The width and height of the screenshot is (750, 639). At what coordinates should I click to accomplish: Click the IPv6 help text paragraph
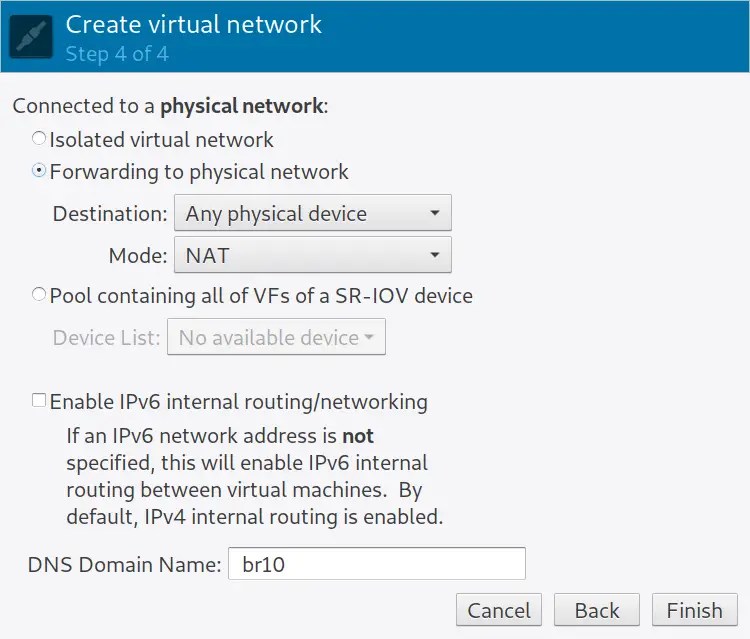tap(254, 476)
